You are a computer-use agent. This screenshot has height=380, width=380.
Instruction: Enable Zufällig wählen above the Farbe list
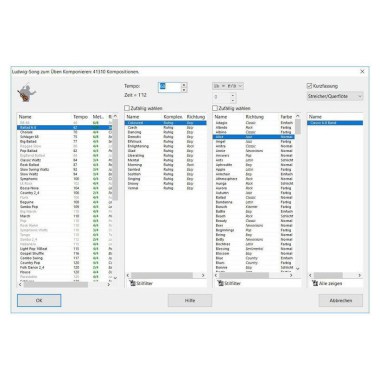(x=215, y=108)
